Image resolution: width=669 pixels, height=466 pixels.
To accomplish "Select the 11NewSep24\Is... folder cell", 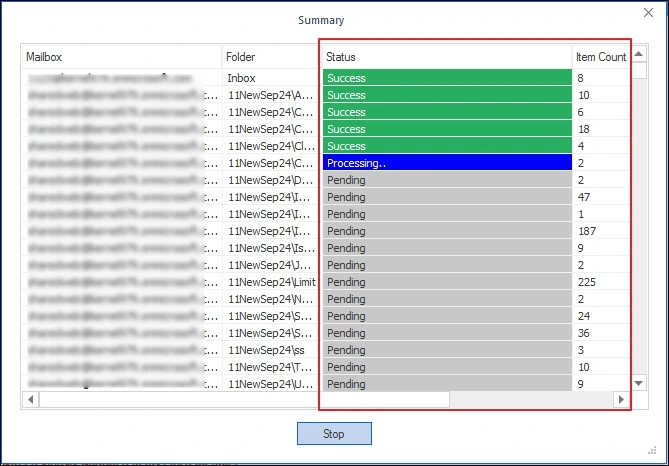I will click(x=270, y=248).
